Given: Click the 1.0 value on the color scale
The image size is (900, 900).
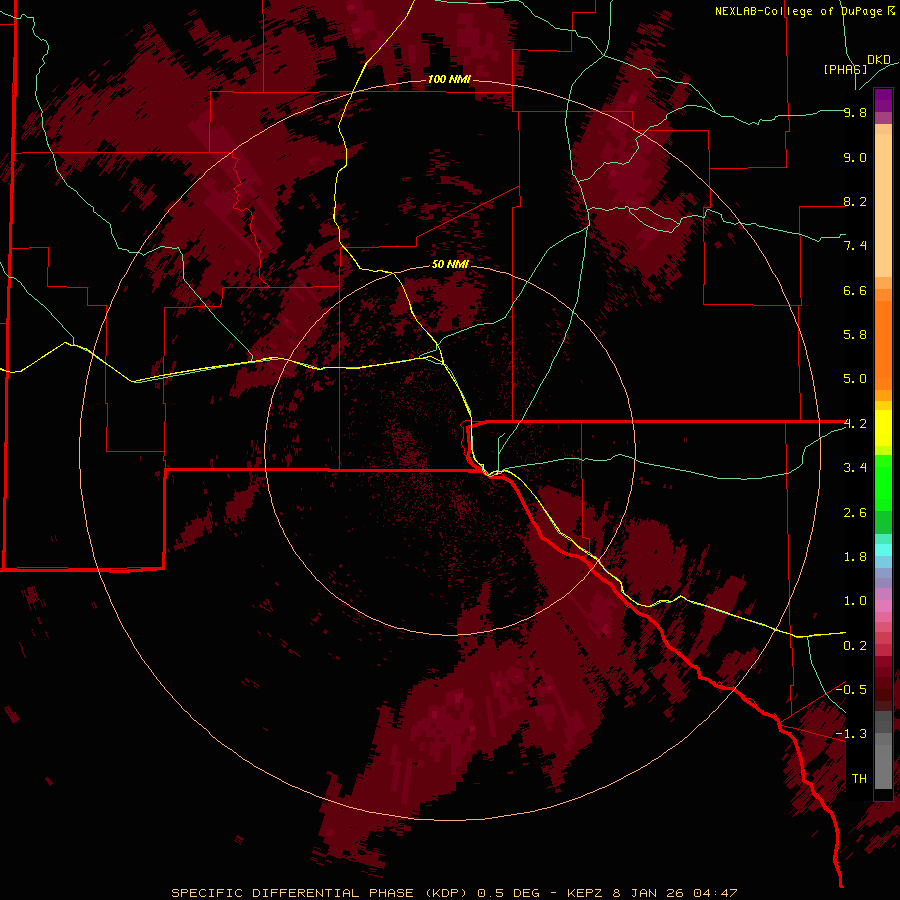Looking at the screenshot, I should pos(855,601).
